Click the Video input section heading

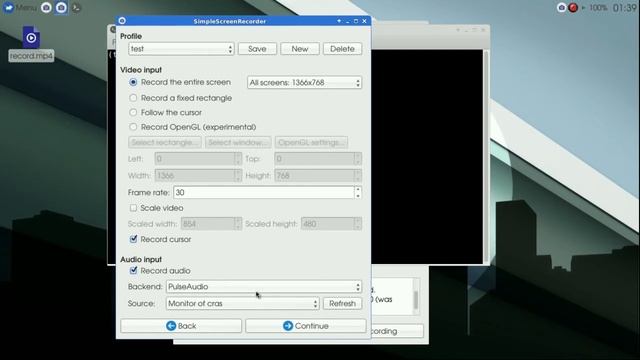(141, 70)
